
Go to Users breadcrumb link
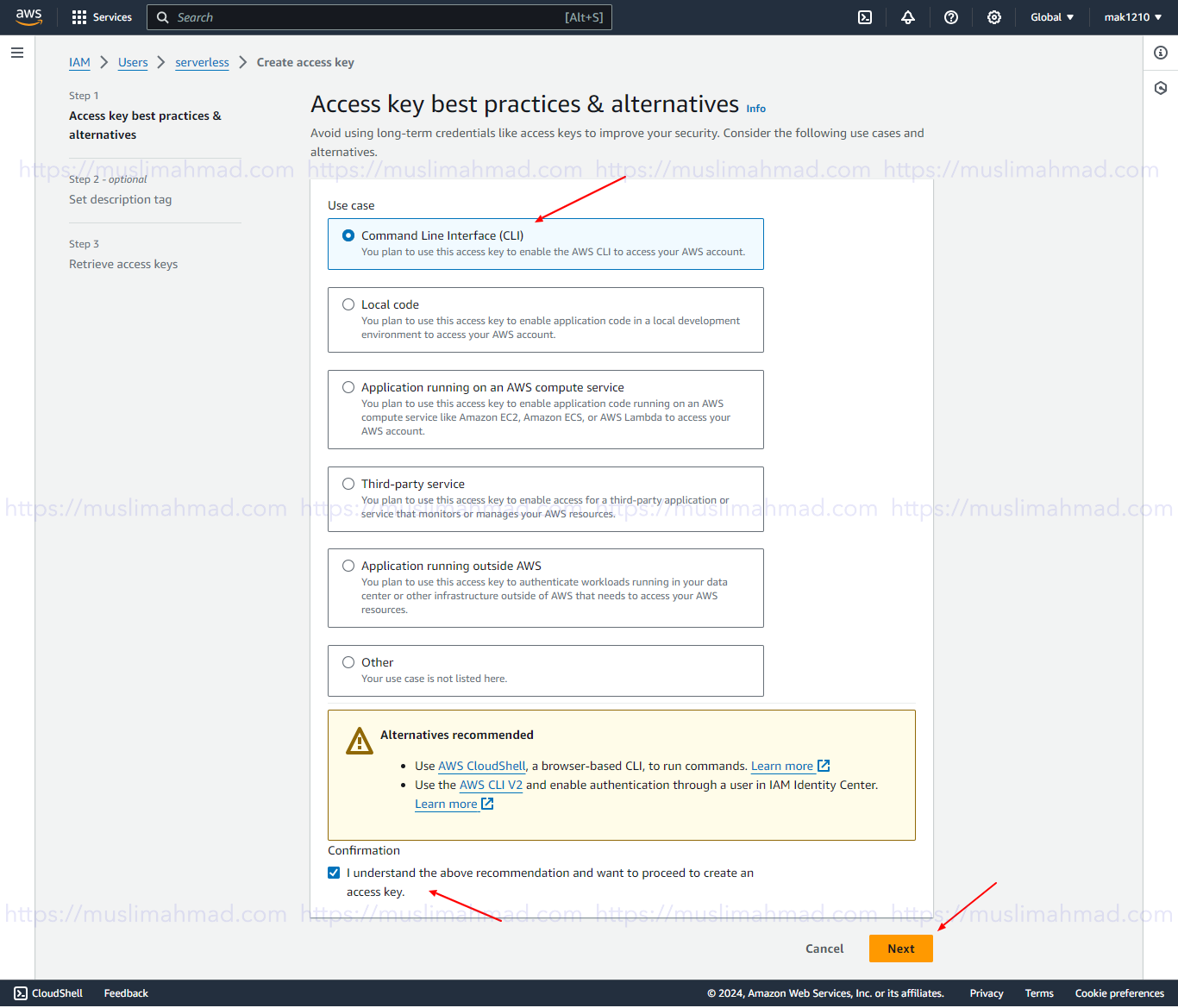[x=133, y=62]
